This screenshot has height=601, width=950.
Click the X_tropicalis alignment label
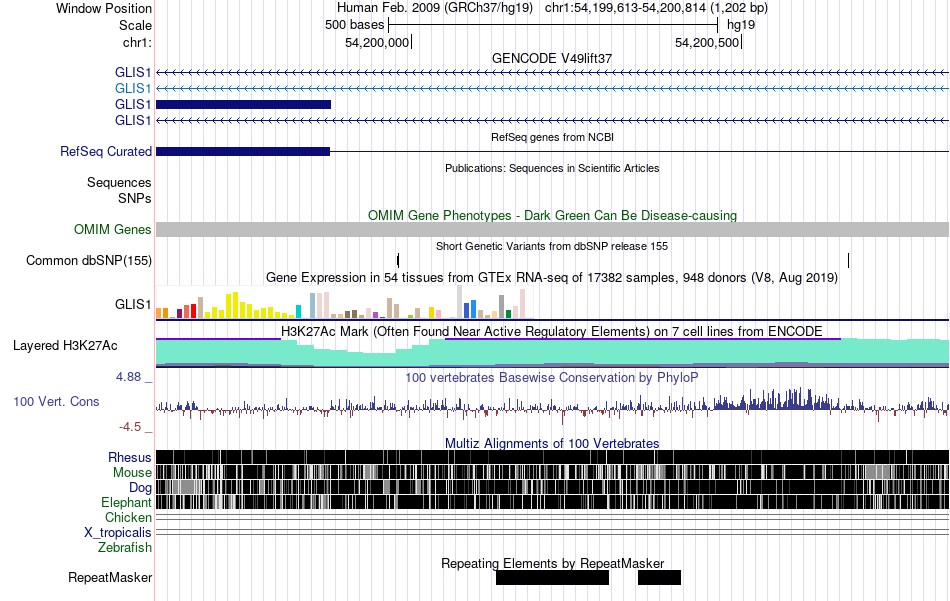[x=118, y=533]
